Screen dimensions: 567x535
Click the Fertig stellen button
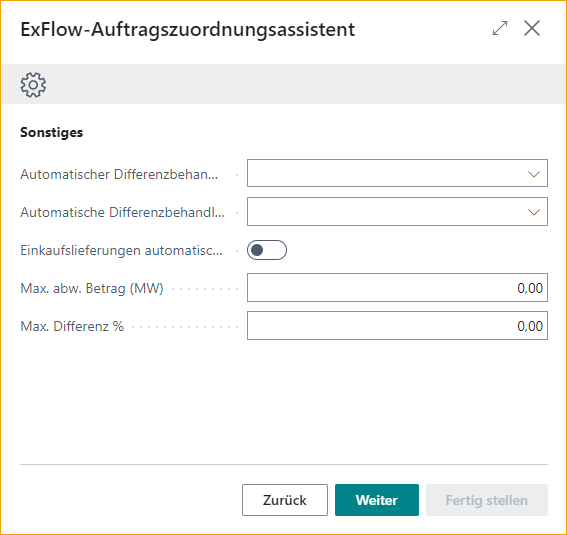487,500
